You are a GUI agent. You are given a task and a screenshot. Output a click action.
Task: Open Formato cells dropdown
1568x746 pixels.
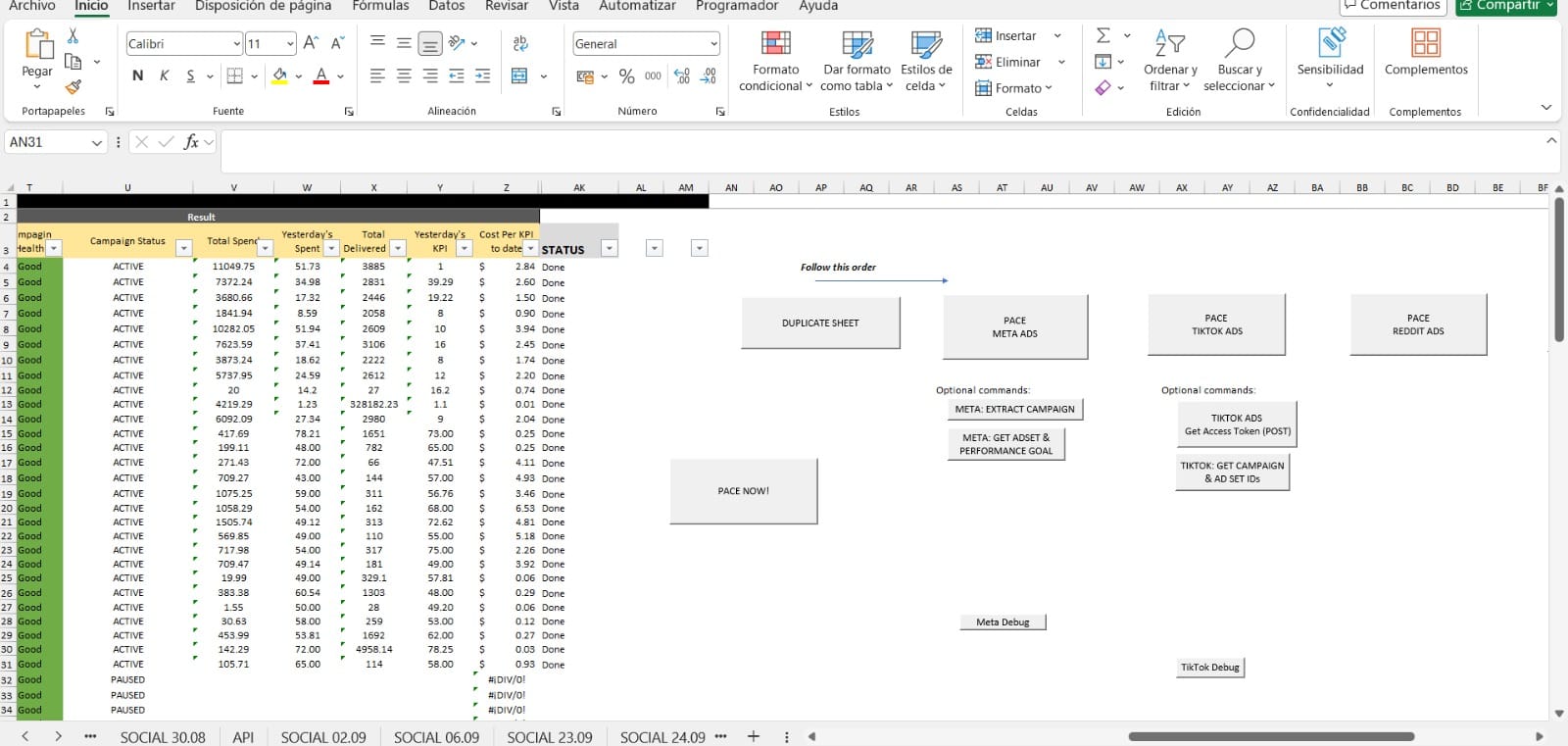[1014, 88]
